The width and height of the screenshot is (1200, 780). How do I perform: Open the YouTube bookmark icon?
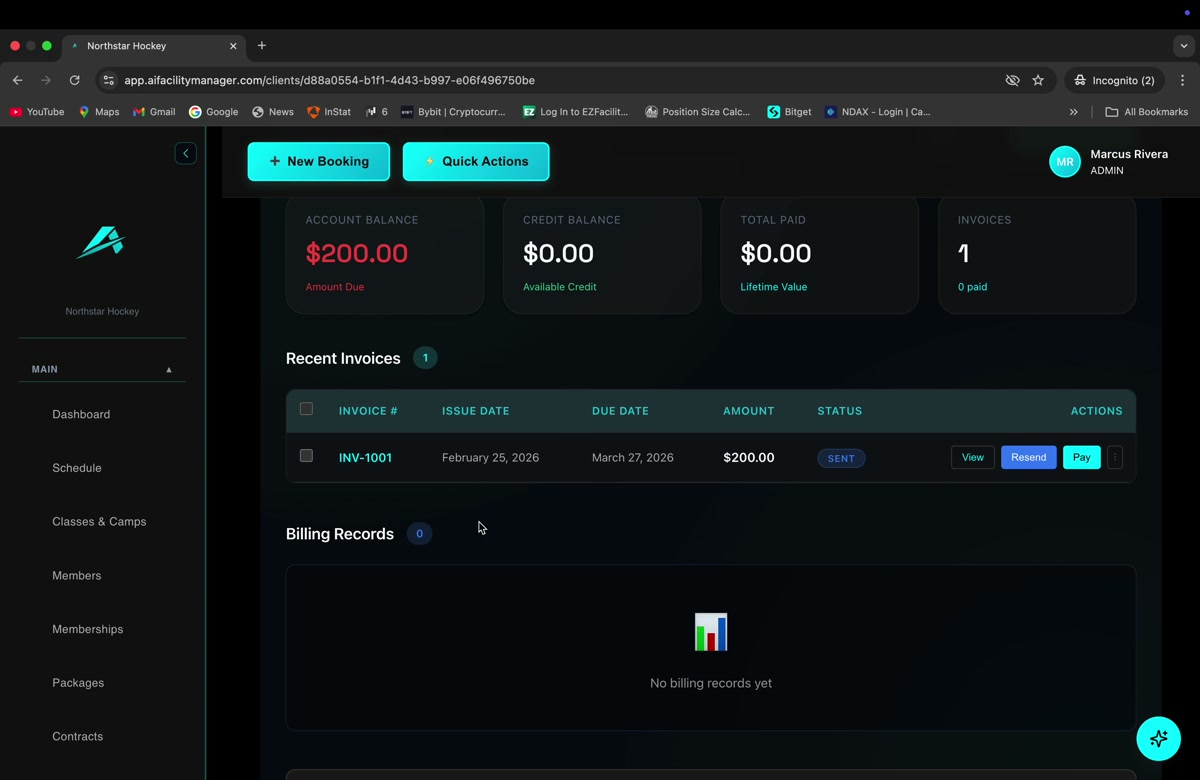coord(14,112)
